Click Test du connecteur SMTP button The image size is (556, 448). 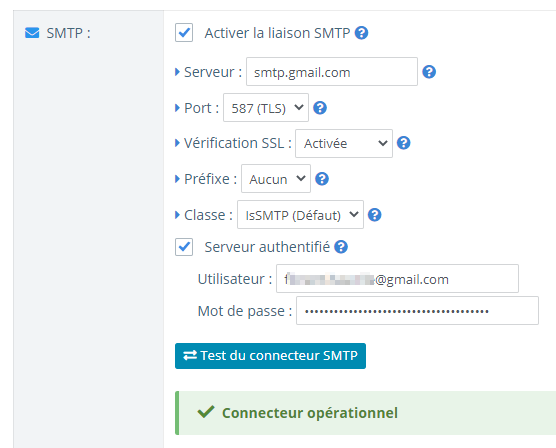click(270, 356)
